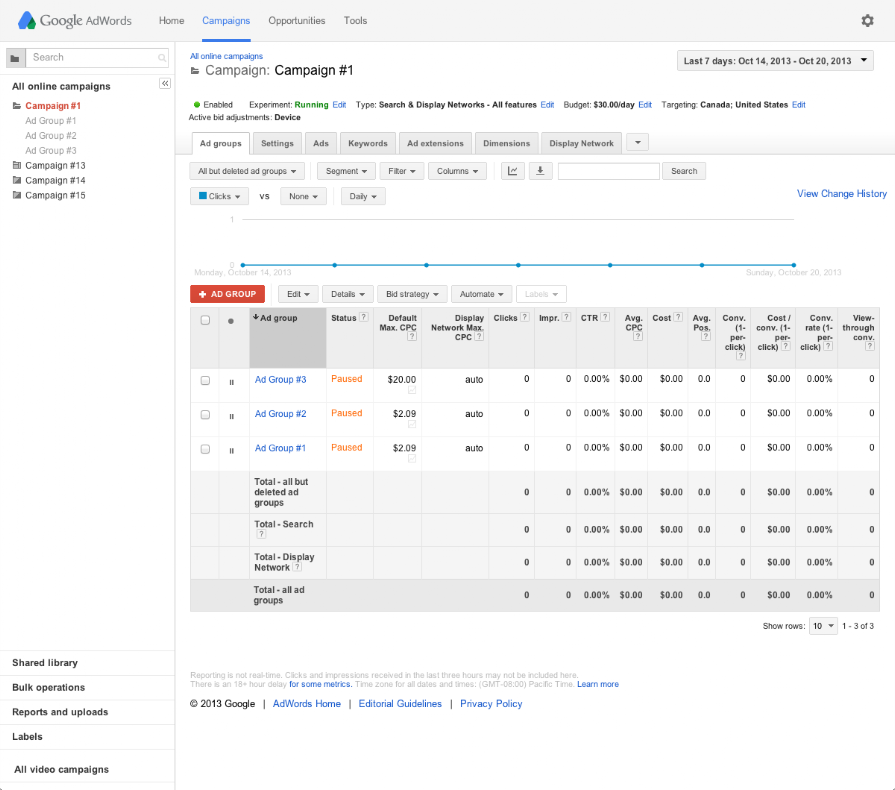Open All but deleted ad groups dropdown
Image resolution: width=895 pixels, height=790 pixels.
click(x=247, y=171)
